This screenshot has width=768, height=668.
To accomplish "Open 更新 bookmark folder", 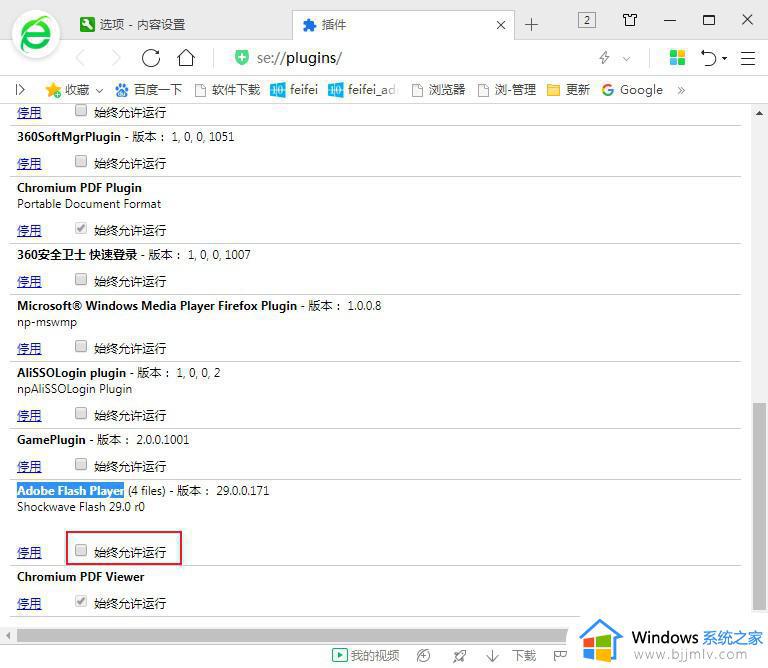I will tap(568, 90).
